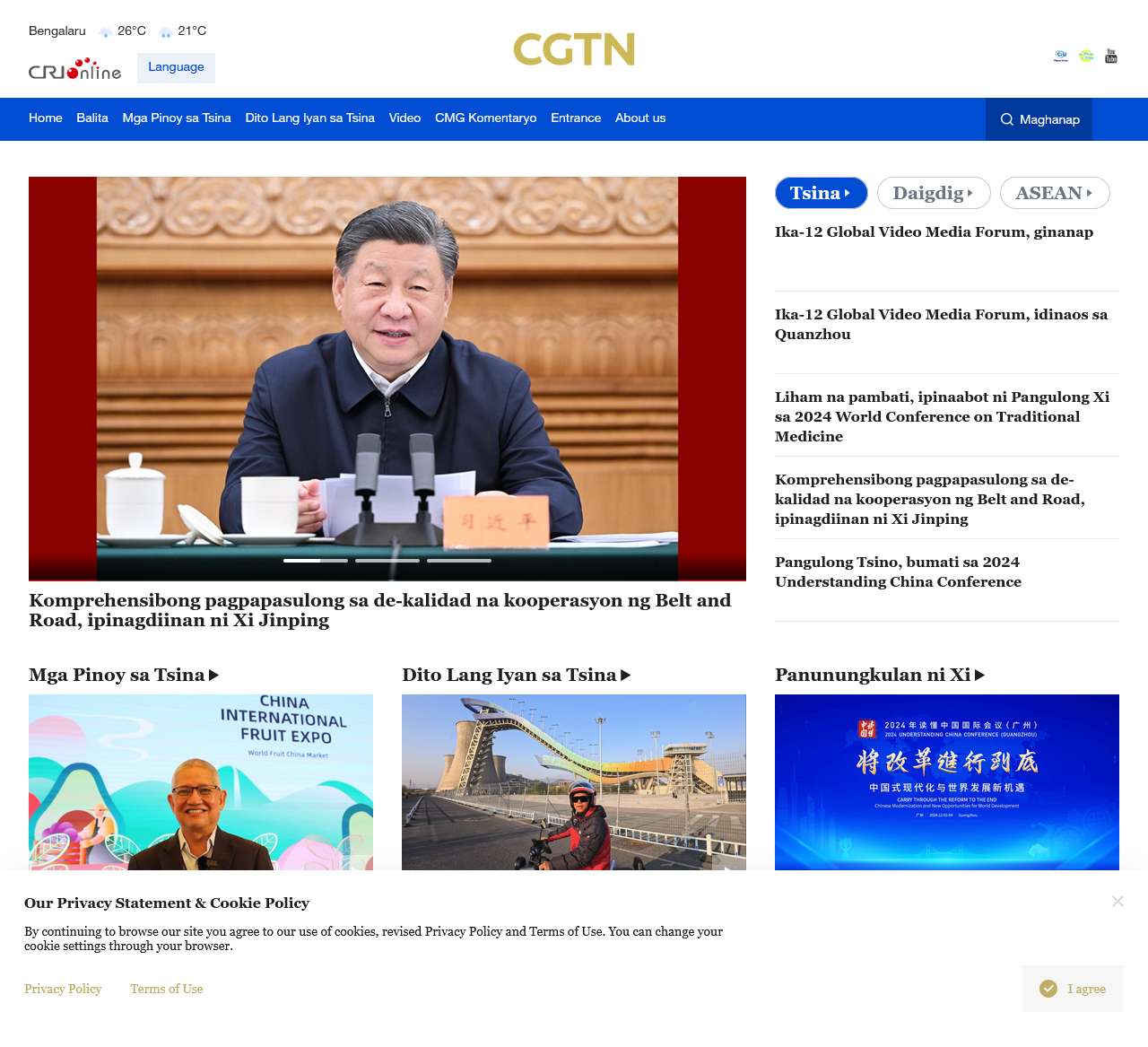
Task: Open the Language selector
Action: point(176,67)
